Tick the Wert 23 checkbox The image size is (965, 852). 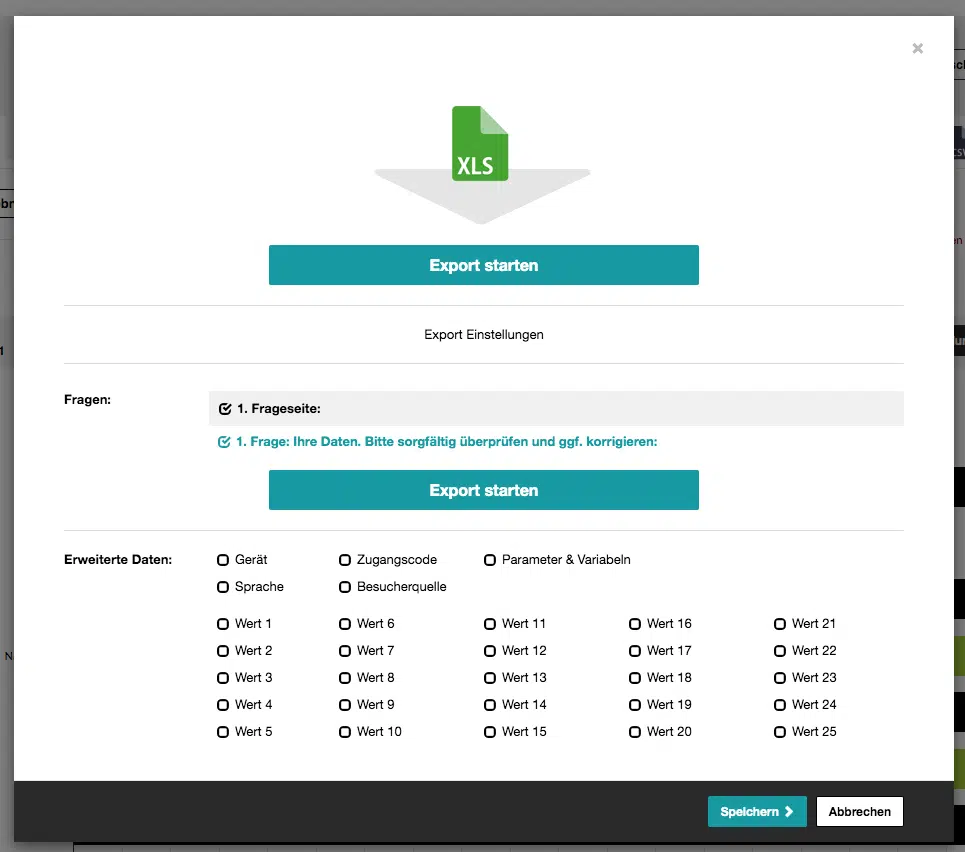pos(780,678)
